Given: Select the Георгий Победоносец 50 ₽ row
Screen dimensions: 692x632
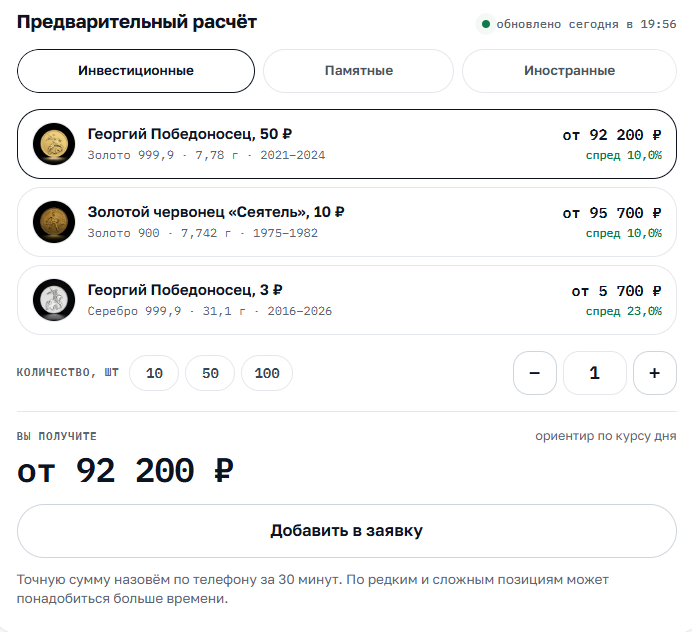Looking at the screenshot, I should (347, 144).
